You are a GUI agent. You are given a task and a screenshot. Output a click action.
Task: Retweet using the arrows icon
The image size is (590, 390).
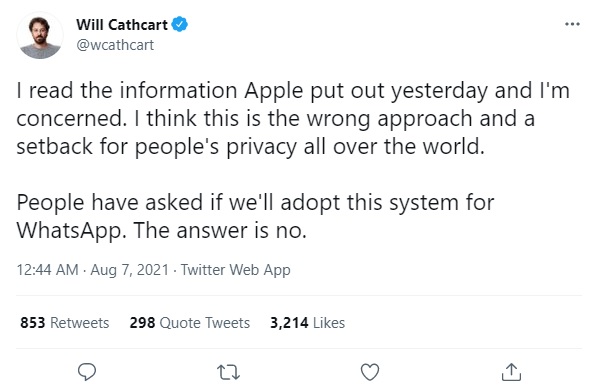coord(228,372)
